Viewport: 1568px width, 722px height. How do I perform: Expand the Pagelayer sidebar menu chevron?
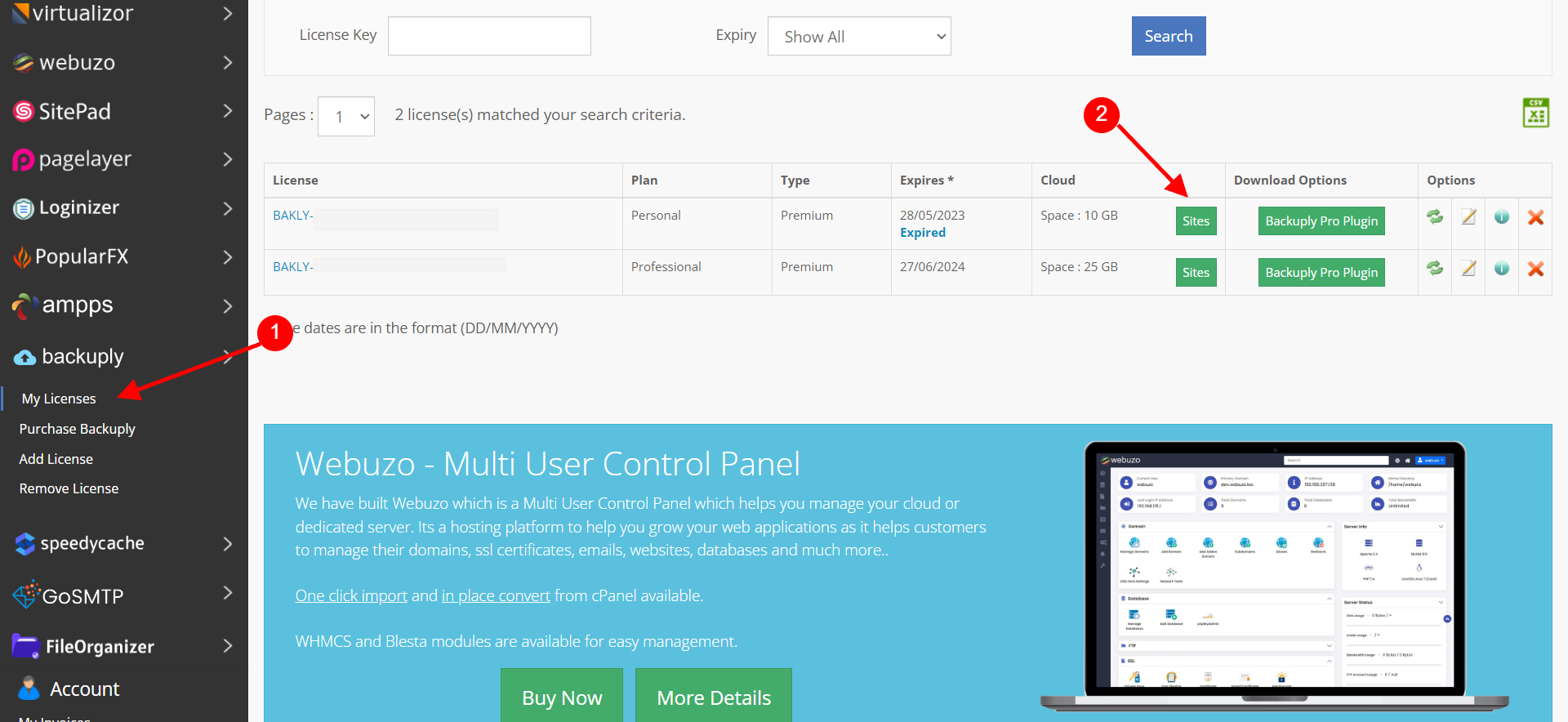228,159
